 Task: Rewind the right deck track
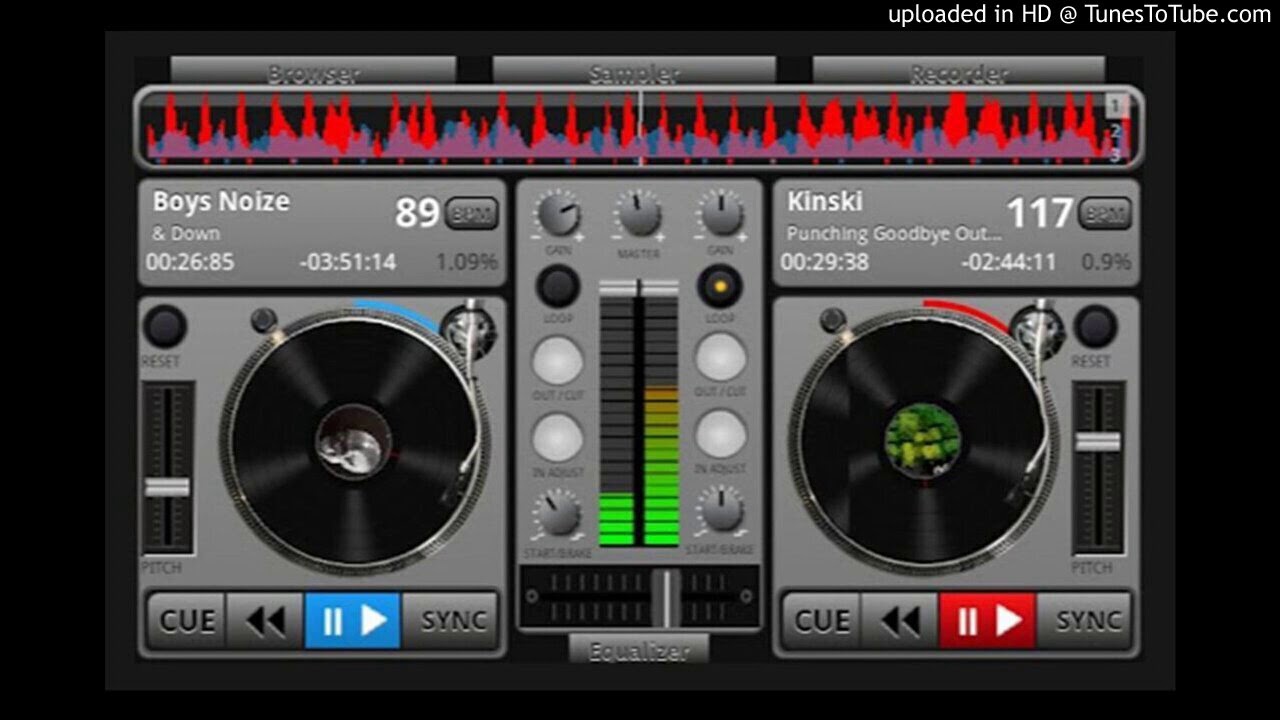pyautogui.click(x=900, y=621)
